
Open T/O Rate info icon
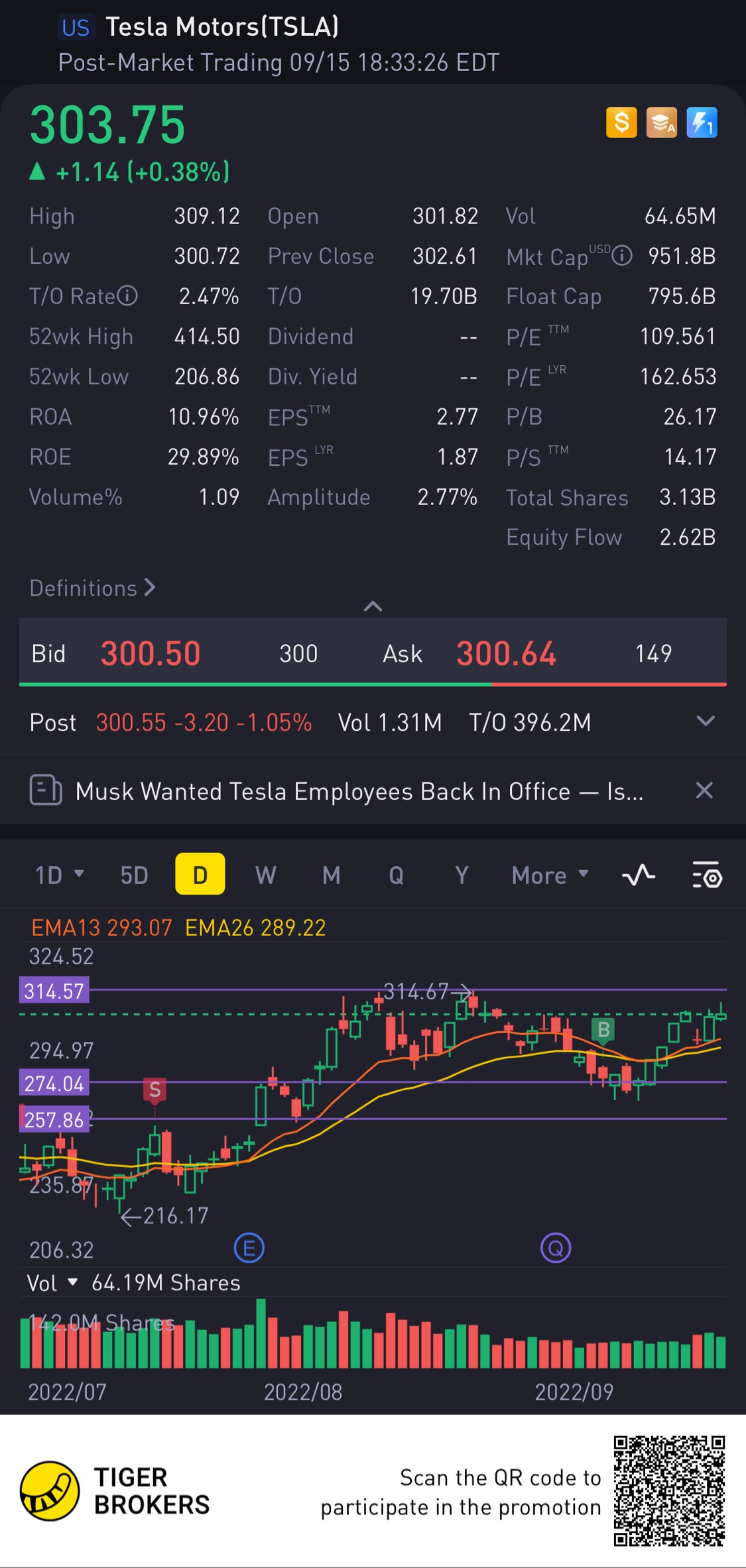(127, 296)
